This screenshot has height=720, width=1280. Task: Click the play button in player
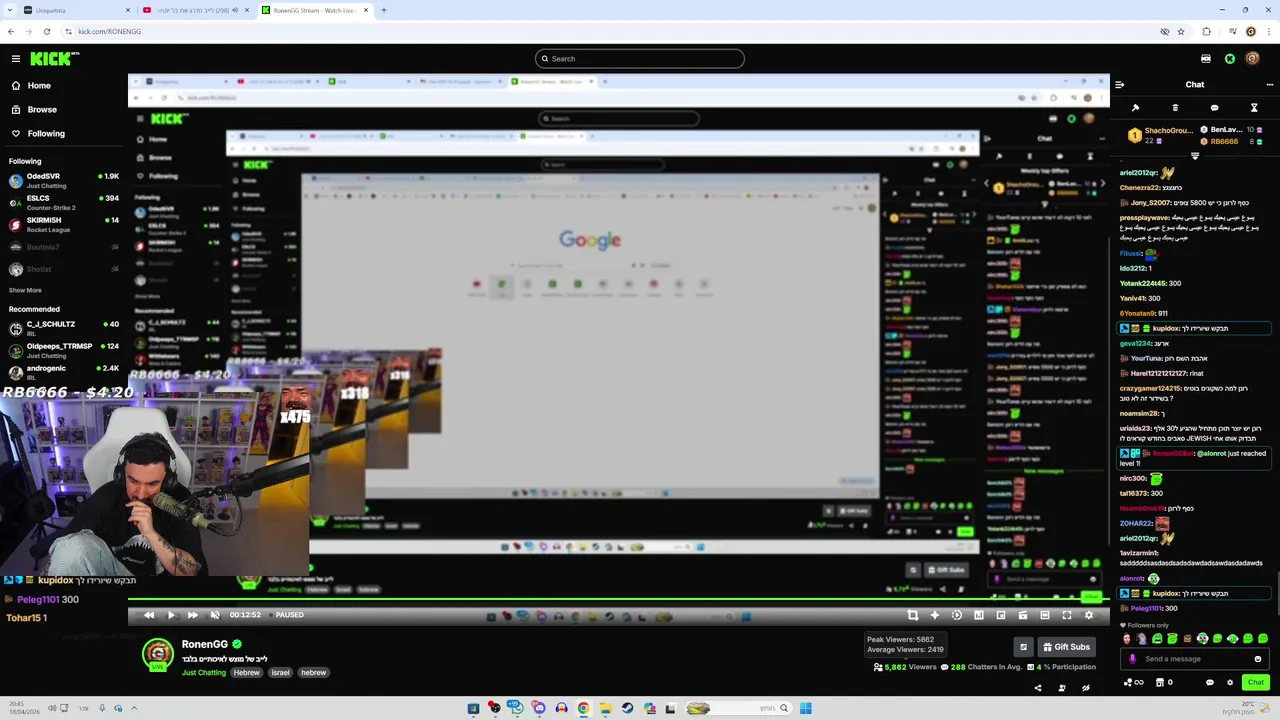(171, 615)
